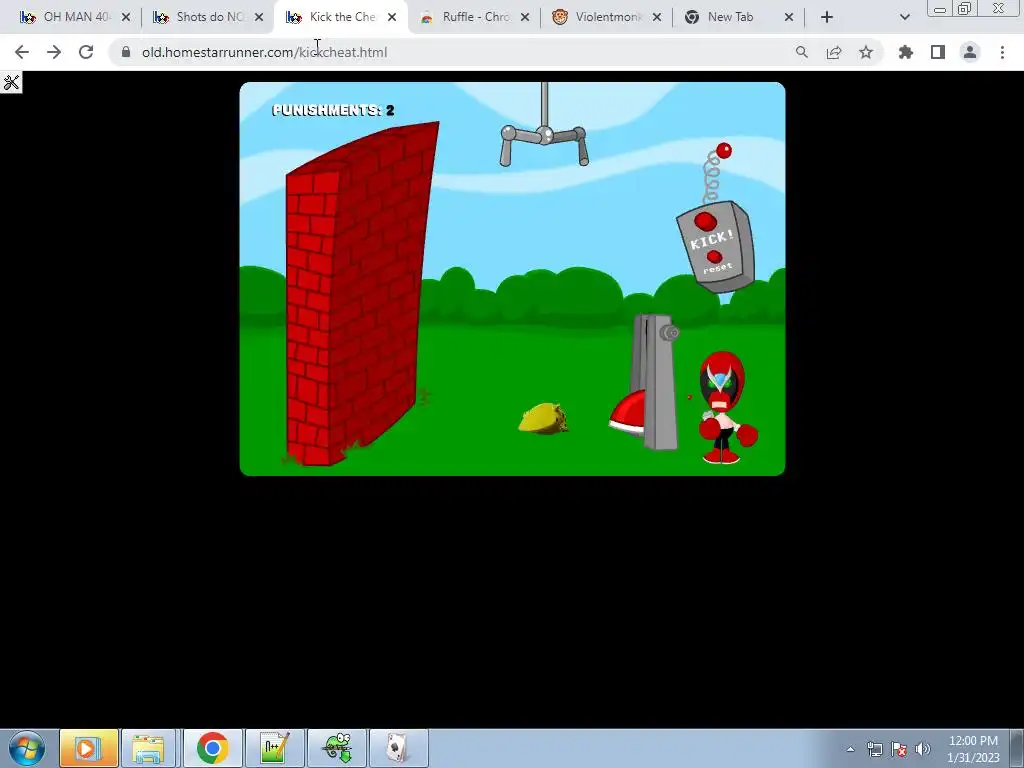Show hidden system tray icons
Image resolution: width=1024 pixels, height=768 pixels.
[x=850, y=750]
